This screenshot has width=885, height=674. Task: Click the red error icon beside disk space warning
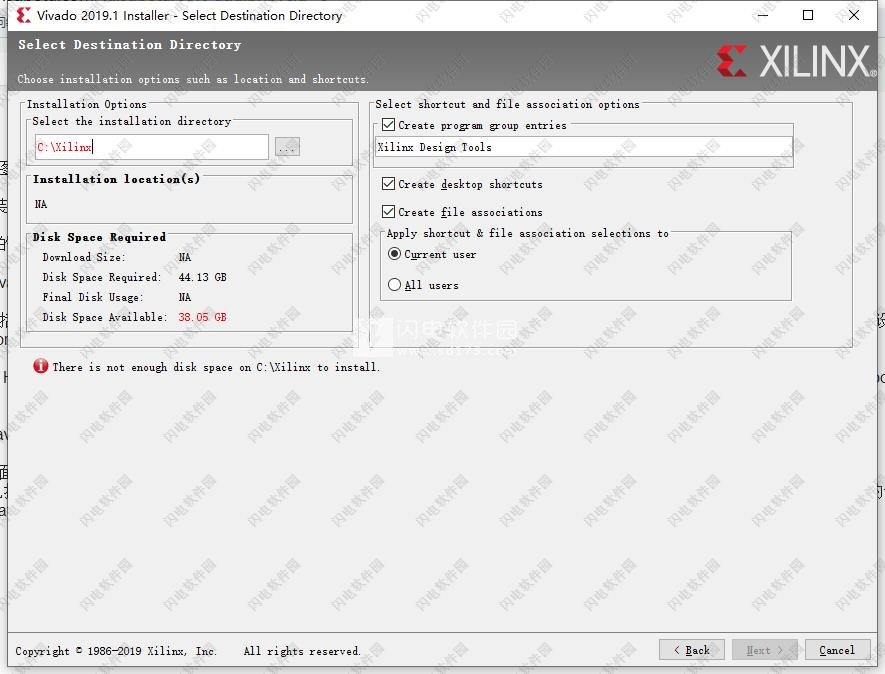coord(41,366)
